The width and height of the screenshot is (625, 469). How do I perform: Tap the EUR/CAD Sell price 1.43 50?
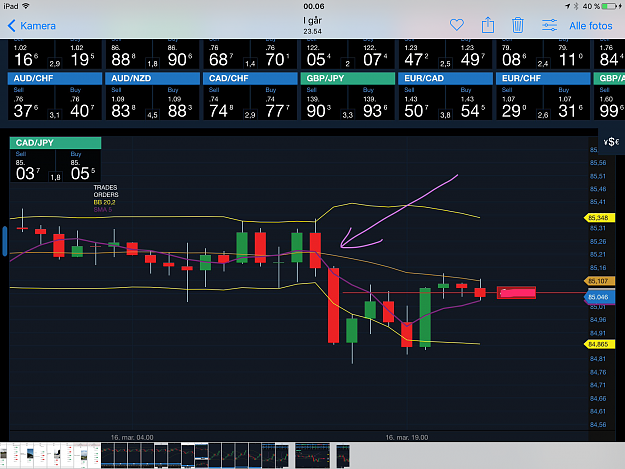(x=417, y=107)
